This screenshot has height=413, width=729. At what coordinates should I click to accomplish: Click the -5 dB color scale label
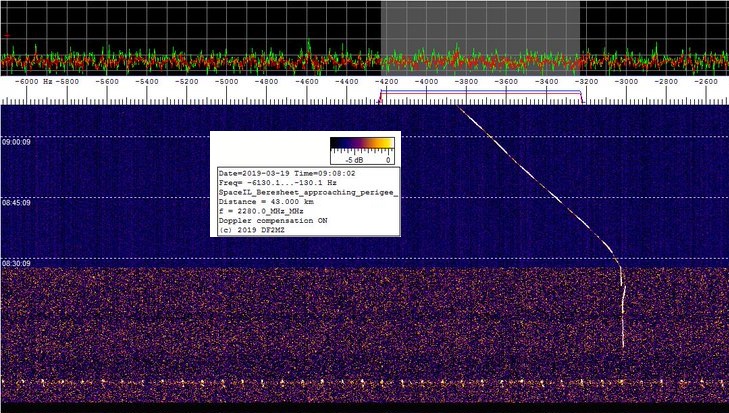click(x=355, y=160)
